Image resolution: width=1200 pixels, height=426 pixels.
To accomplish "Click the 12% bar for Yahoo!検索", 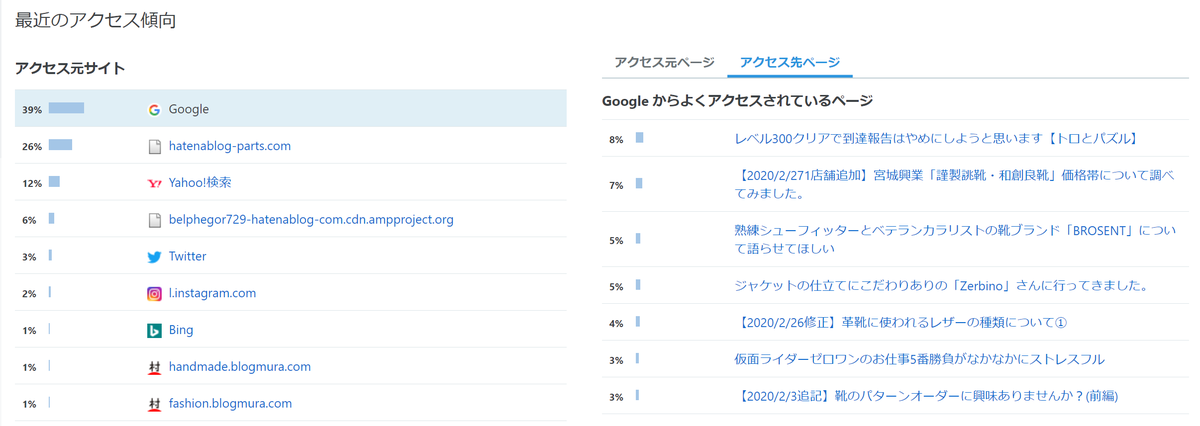I will pos(54,182).
